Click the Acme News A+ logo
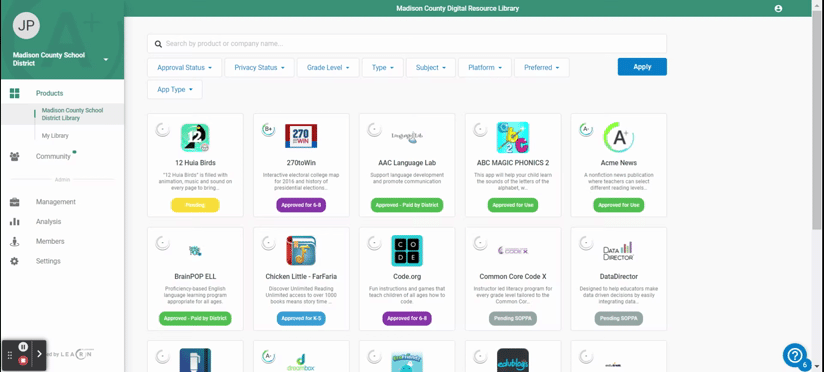Image resolution: width=824 pixels, height=372 pixels. (619, 138)
